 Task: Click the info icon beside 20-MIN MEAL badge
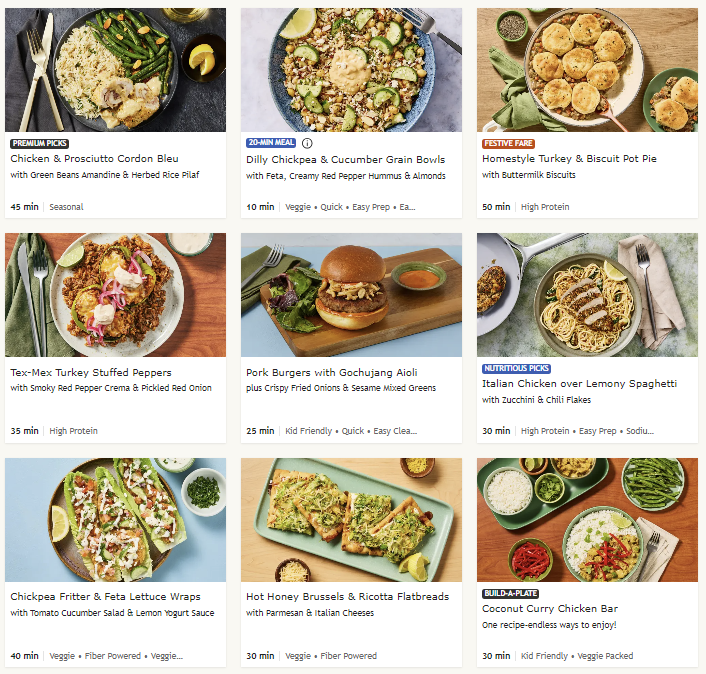(307, 143)
